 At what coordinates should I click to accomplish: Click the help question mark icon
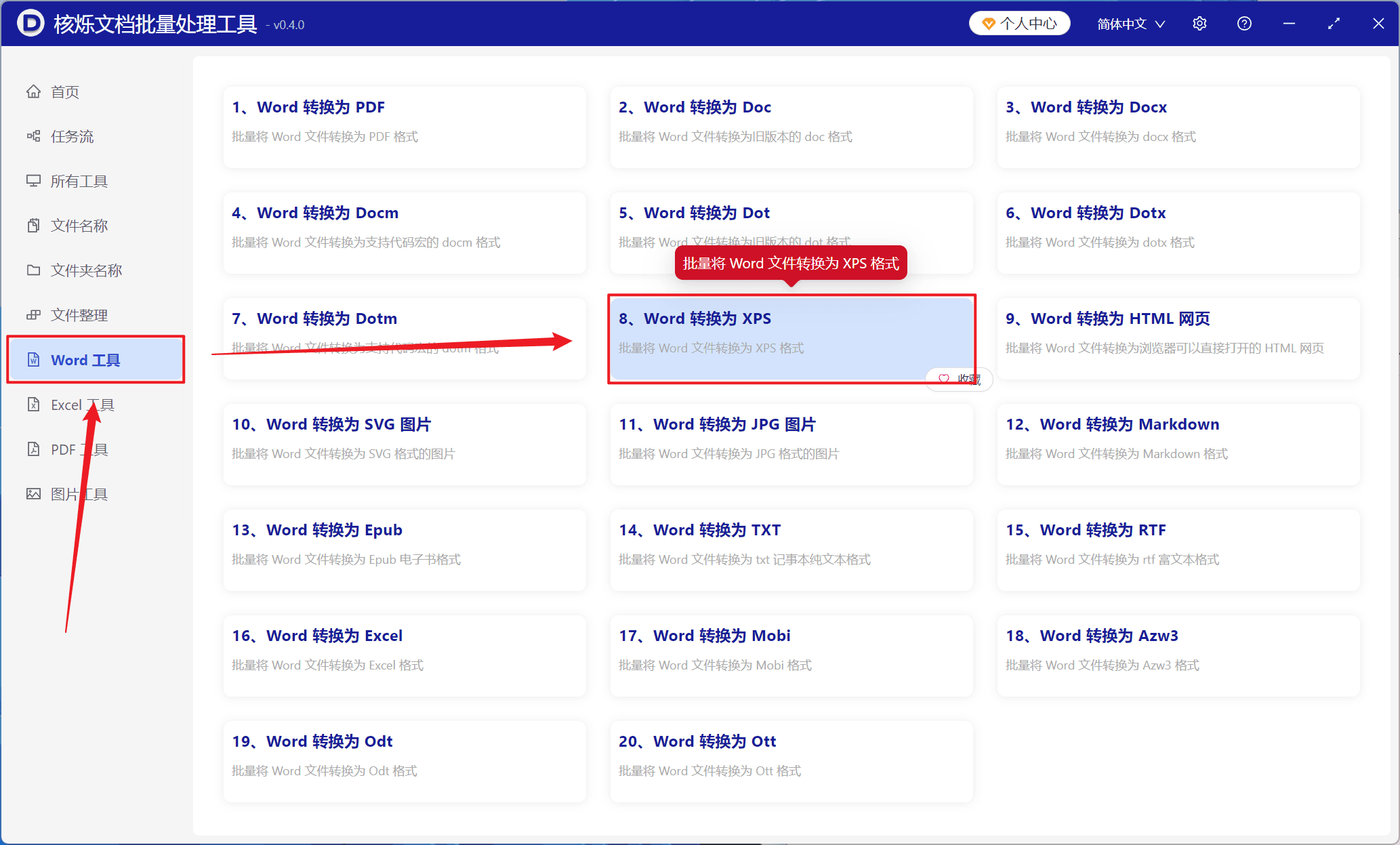tap(1244, 24)
